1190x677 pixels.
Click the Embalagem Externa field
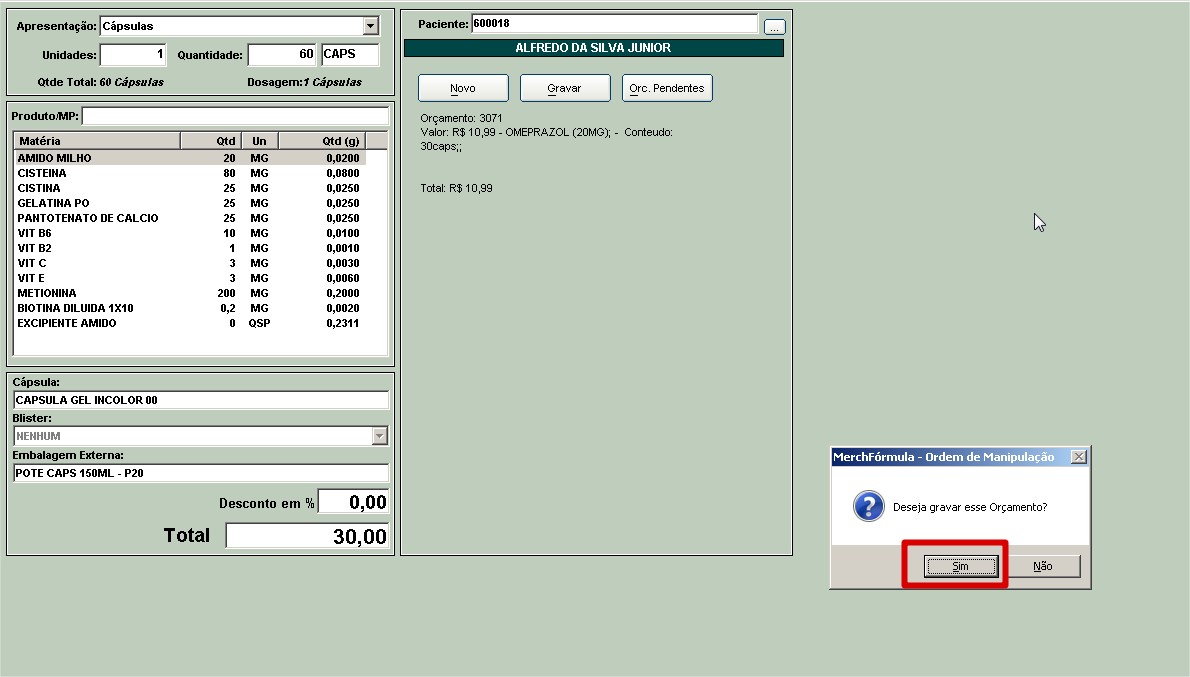click(200, 473)
